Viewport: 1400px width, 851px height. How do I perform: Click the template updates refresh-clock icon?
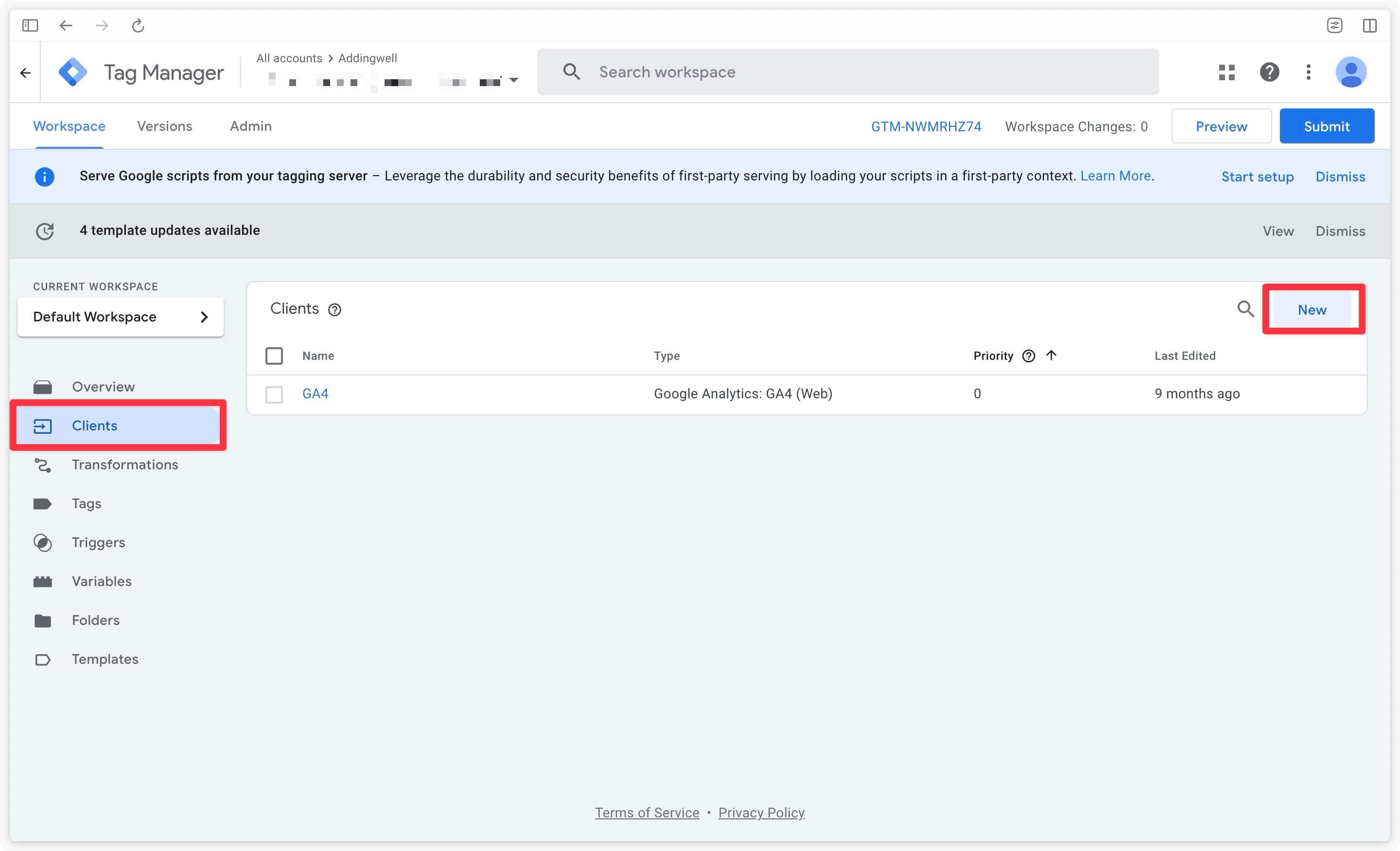tap(44, 231)
